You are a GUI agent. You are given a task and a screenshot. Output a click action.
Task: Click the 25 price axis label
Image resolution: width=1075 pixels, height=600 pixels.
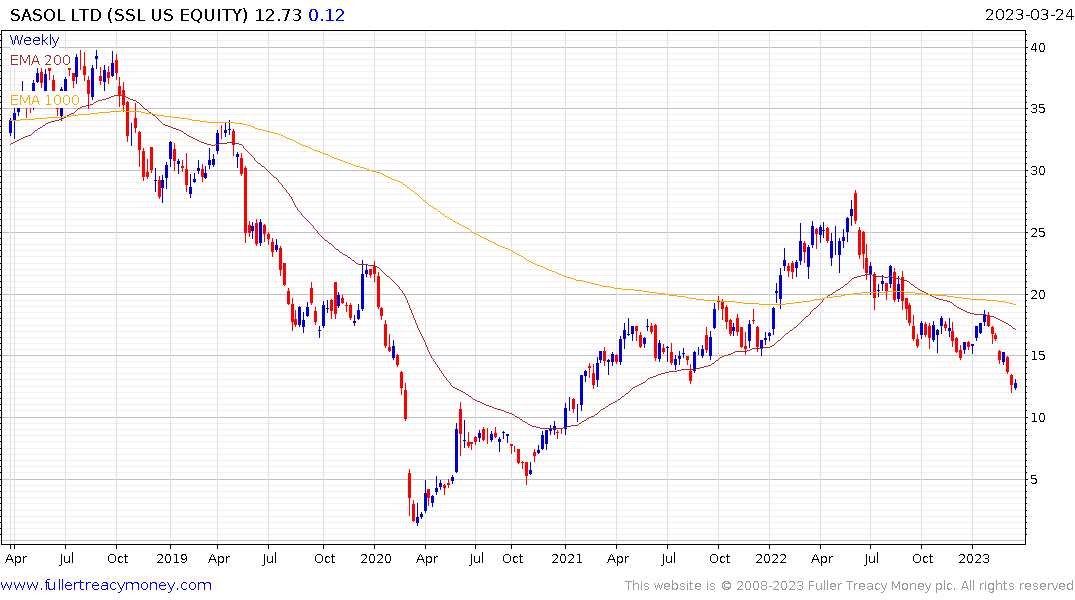(1037, 232)
